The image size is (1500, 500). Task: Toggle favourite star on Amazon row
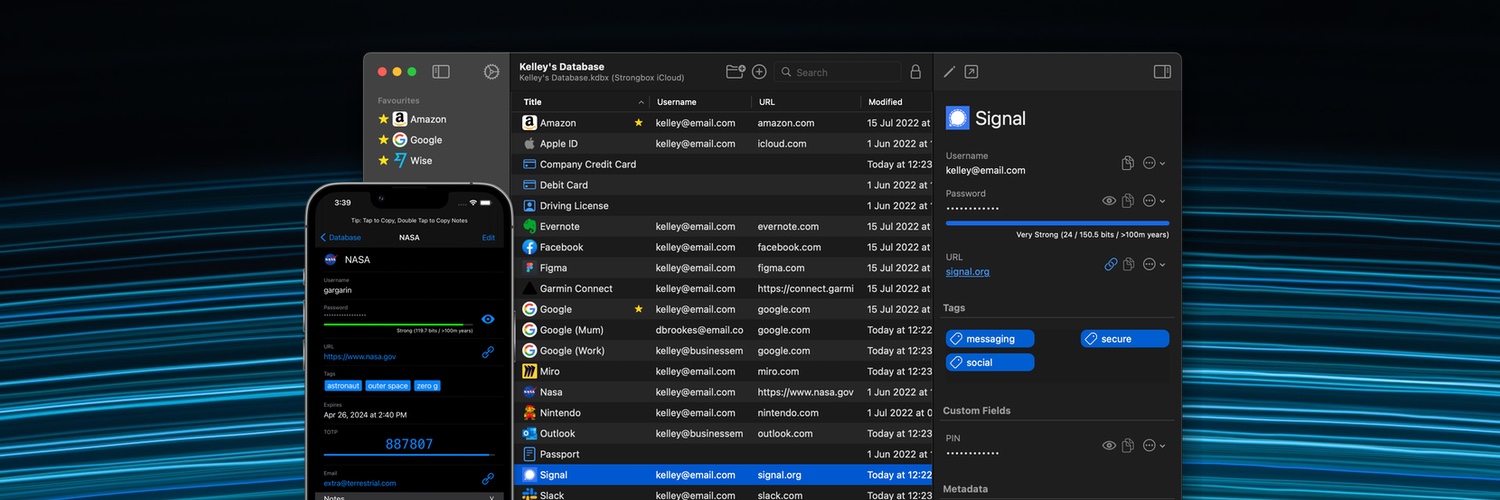[x=639, y=123]
